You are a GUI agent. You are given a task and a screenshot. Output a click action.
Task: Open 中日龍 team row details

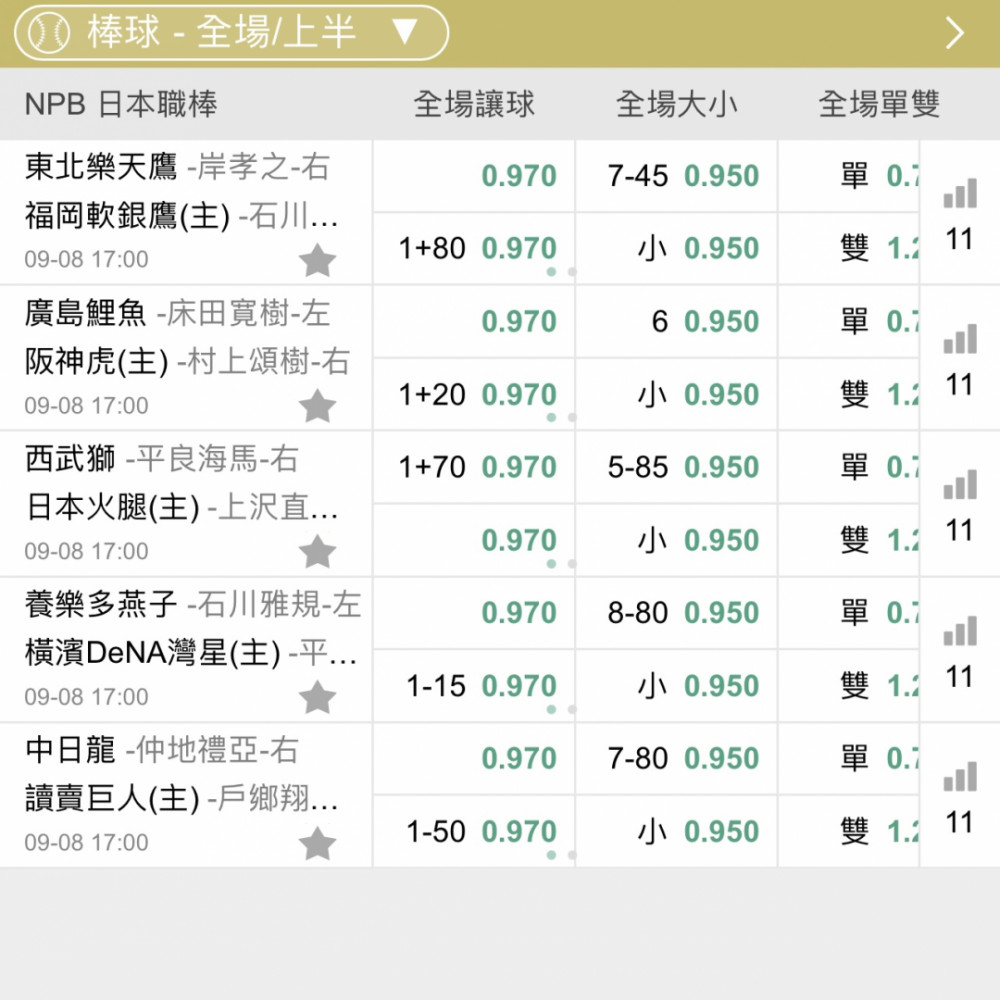(162, 749)
